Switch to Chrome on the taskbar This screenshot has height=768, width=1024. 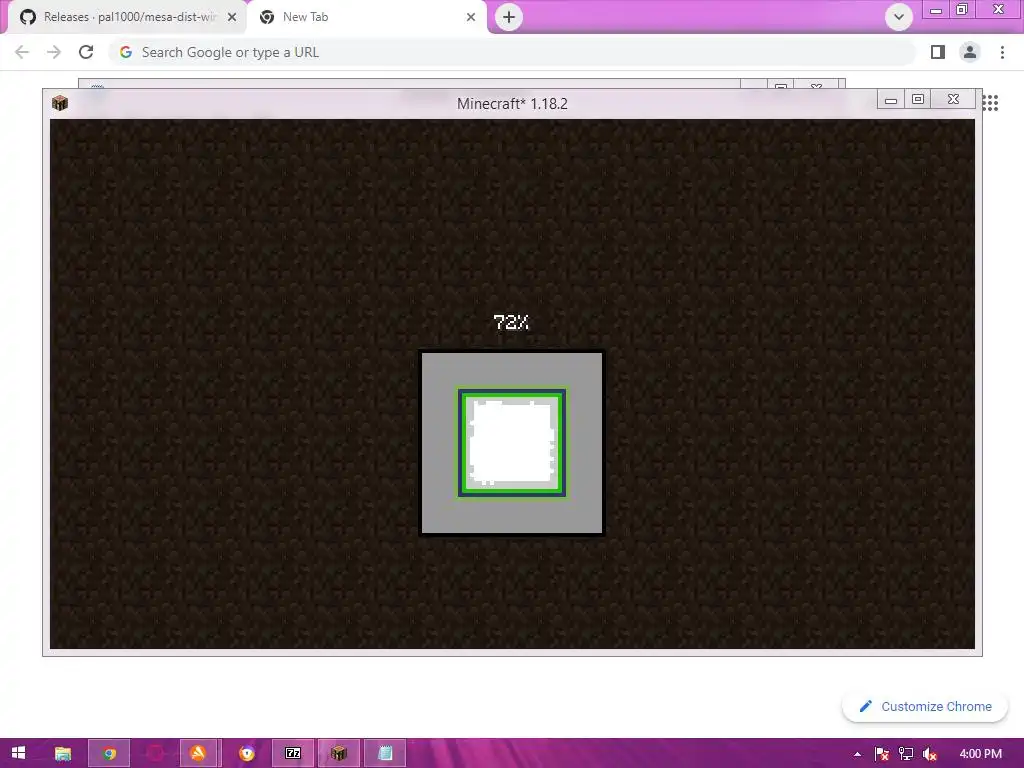(109, 753)
